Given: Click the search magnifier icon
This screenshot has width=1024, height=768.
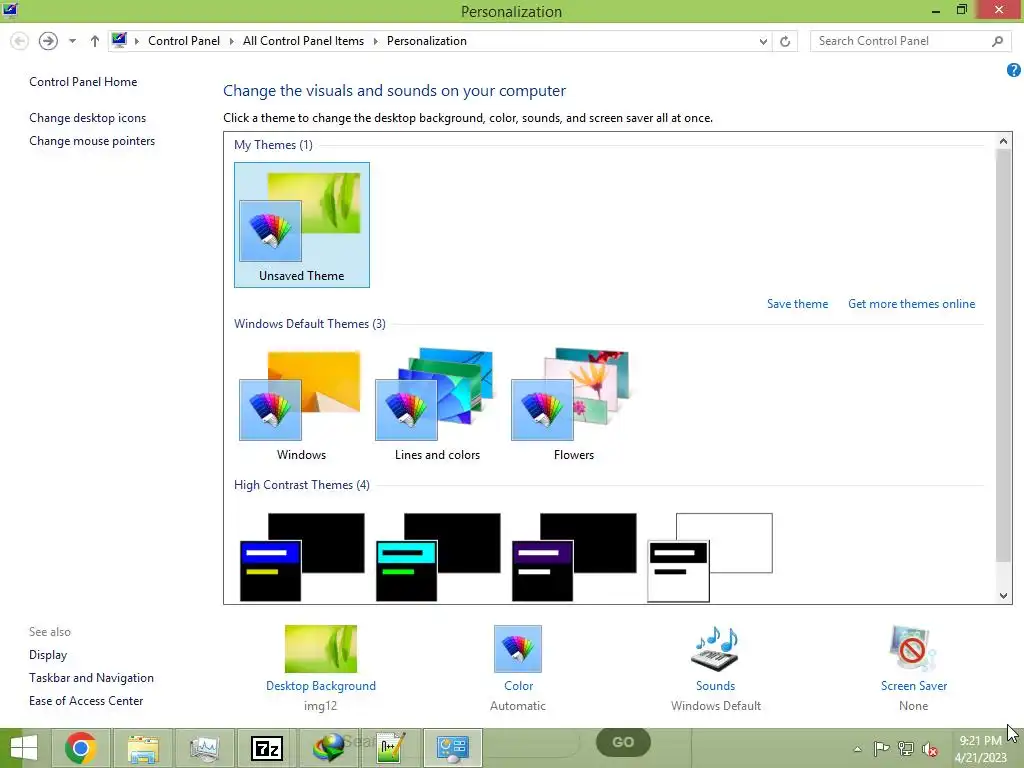Looking at the screenshot, I should [x=997, y=41].
